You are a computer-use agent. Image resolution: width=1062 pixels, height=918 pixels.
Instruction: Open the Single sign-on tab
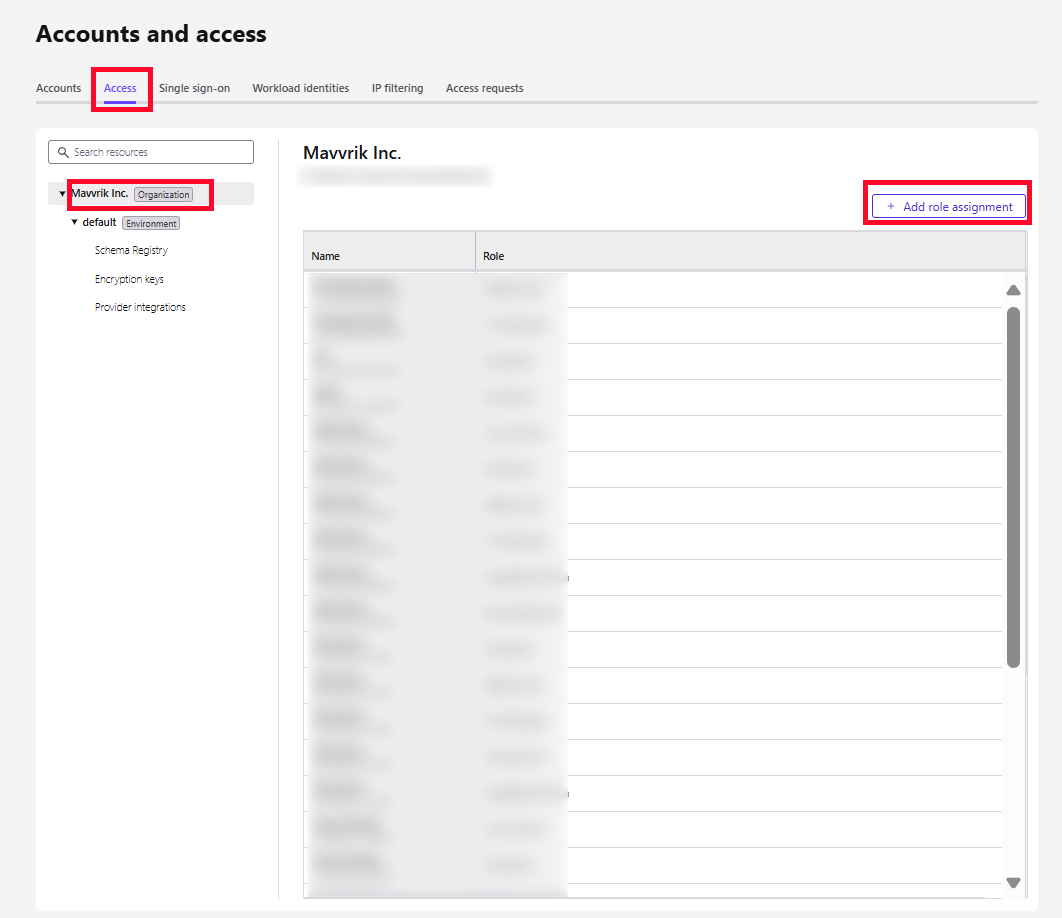pyautogui.click(x=194, y=88)
